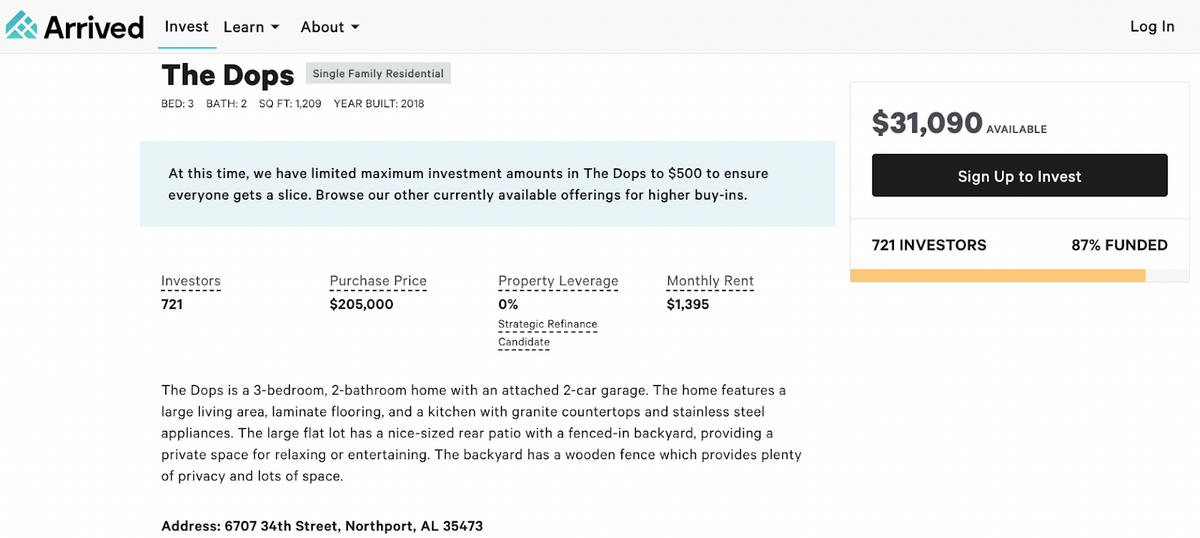Click the Investors underlined label

click(191, 281)
